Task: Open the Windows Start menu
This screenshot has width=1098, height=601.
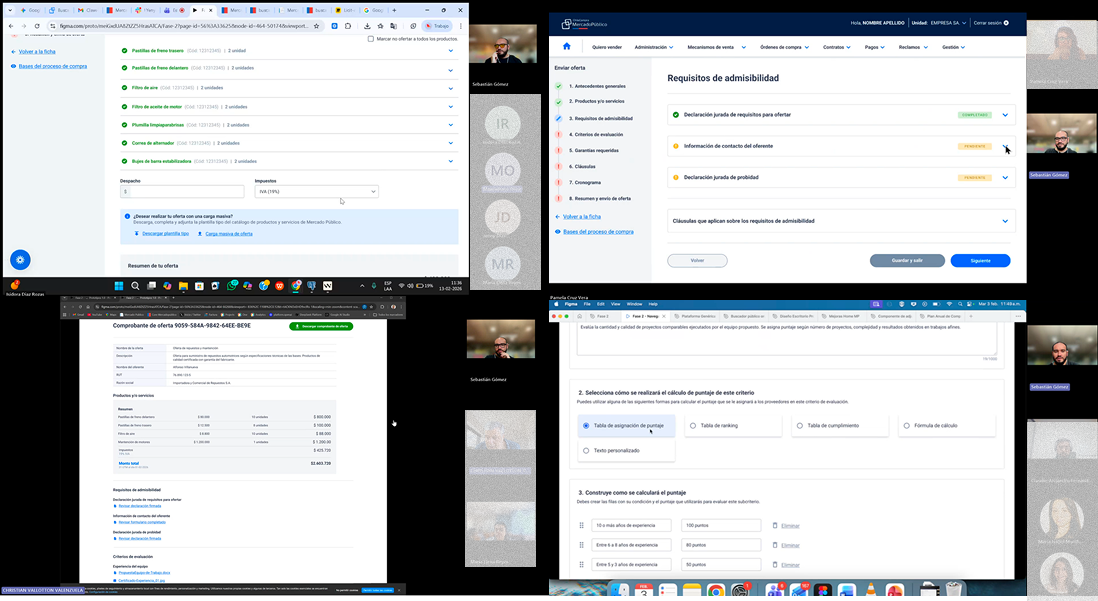Action: pyautogui.click(x=119, y=286)
